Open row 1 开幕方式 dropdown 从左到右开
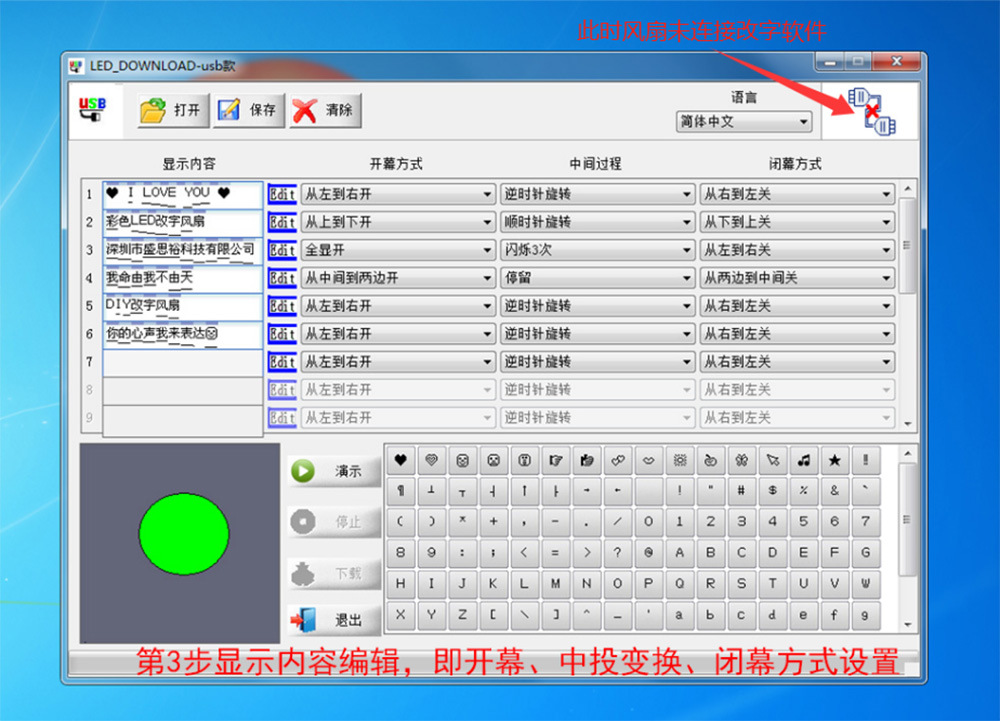Viewport: 1000px width, 721px height. click(x=398, y=194)
